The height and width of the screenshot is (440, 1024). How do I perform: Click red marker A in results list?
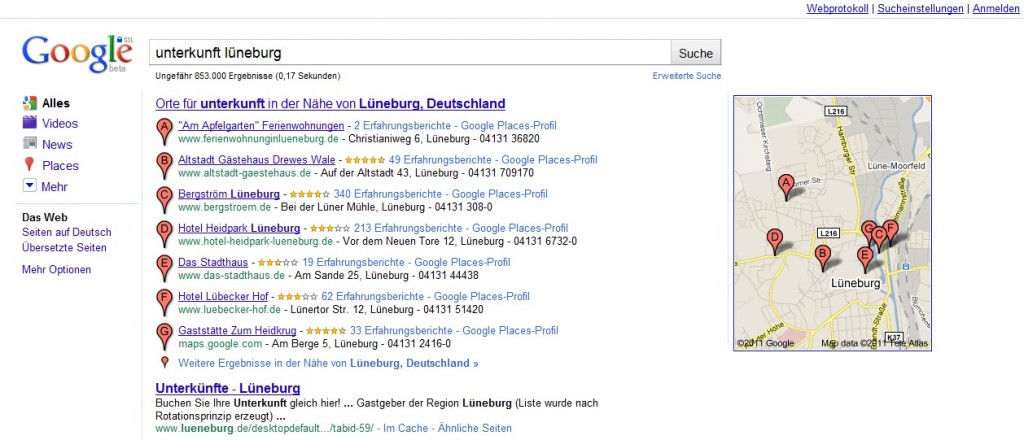(x=165, y=131)
